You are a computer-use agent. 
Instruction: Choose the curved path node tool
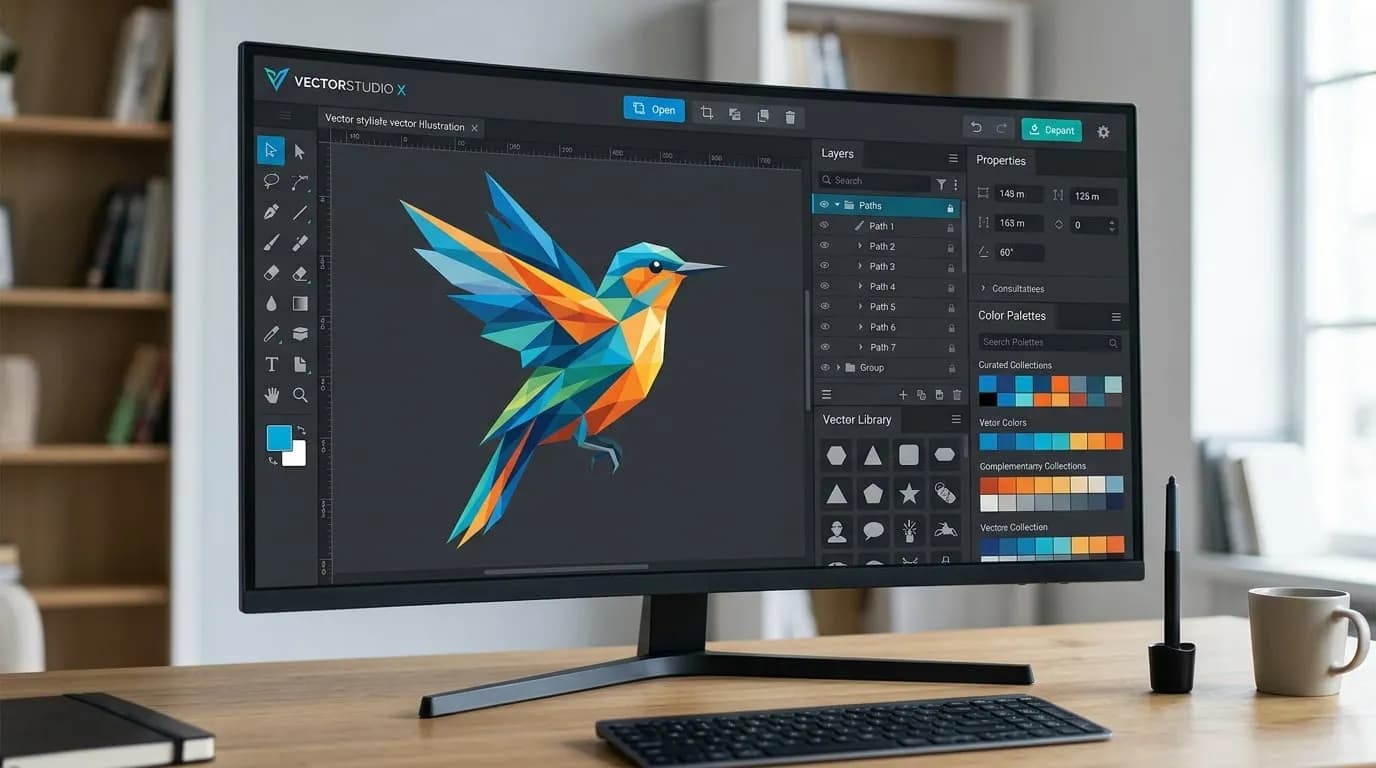[x=300, y=183]
